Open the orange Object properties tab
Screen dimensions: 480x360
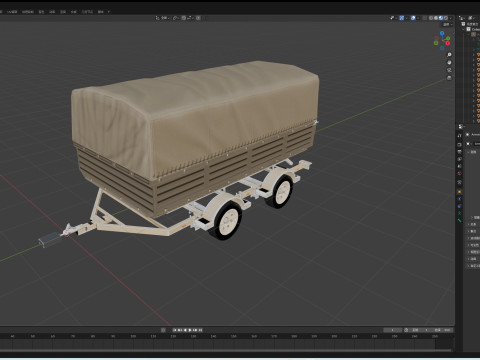coord(459,192)
